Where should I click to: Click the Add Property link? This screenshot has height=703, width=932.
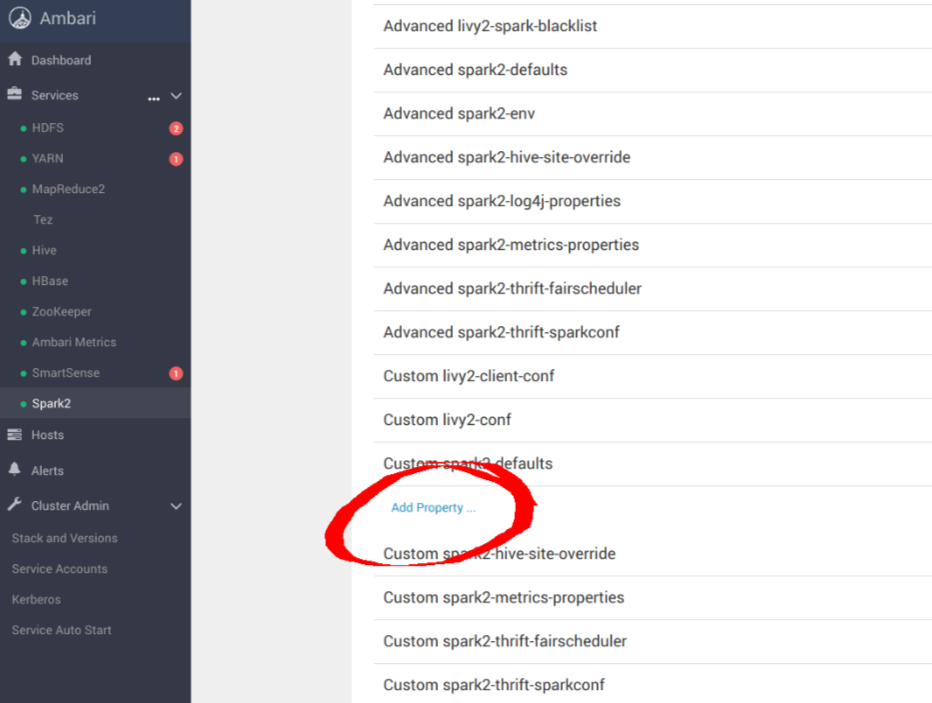pos(433,507)
